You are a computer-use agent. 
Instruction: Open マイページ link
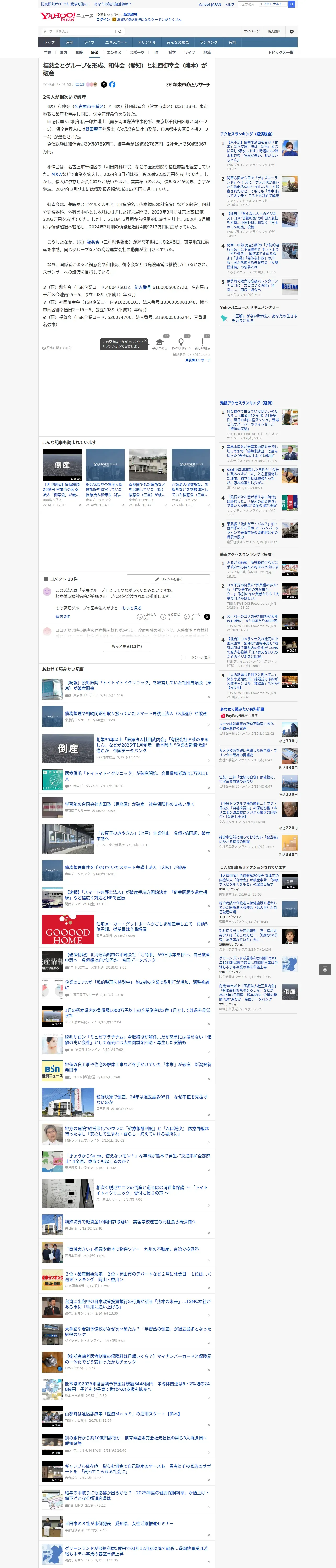[252, 32]
